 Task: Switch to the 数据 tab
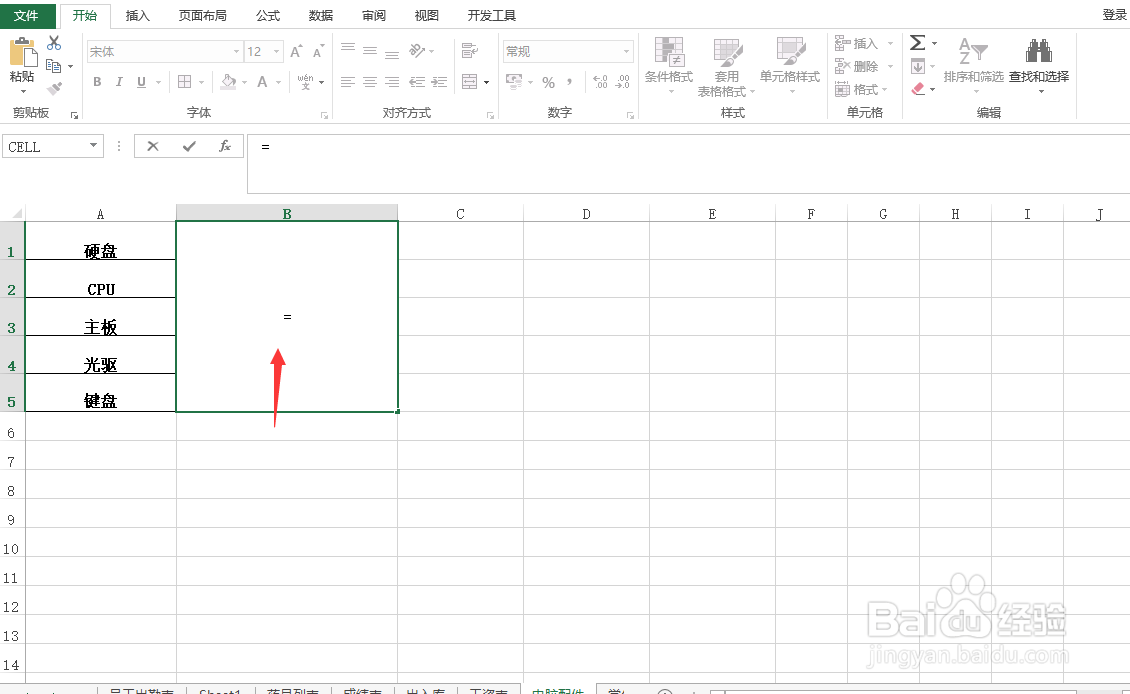[321, 15]
